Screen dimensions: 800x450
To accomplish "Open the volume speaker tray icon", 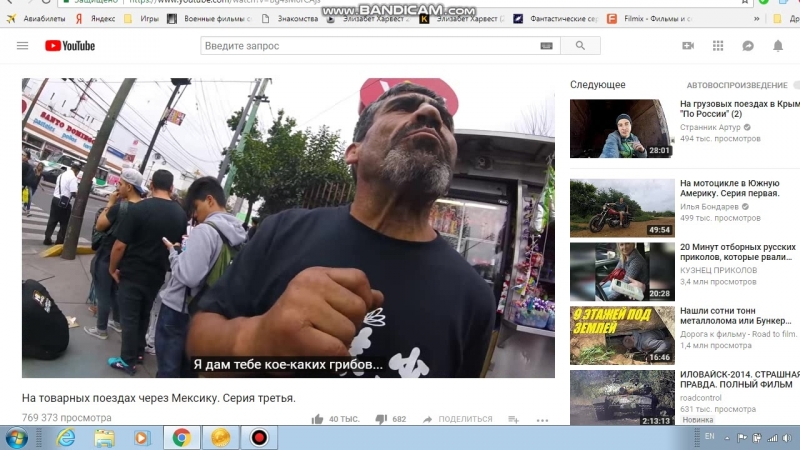I will [x=787, y=438].
